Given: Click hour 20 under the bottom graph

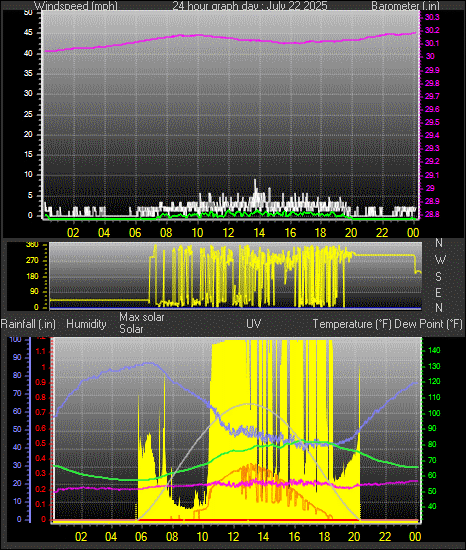Looking at the screenshot, I should pos(354,537).
